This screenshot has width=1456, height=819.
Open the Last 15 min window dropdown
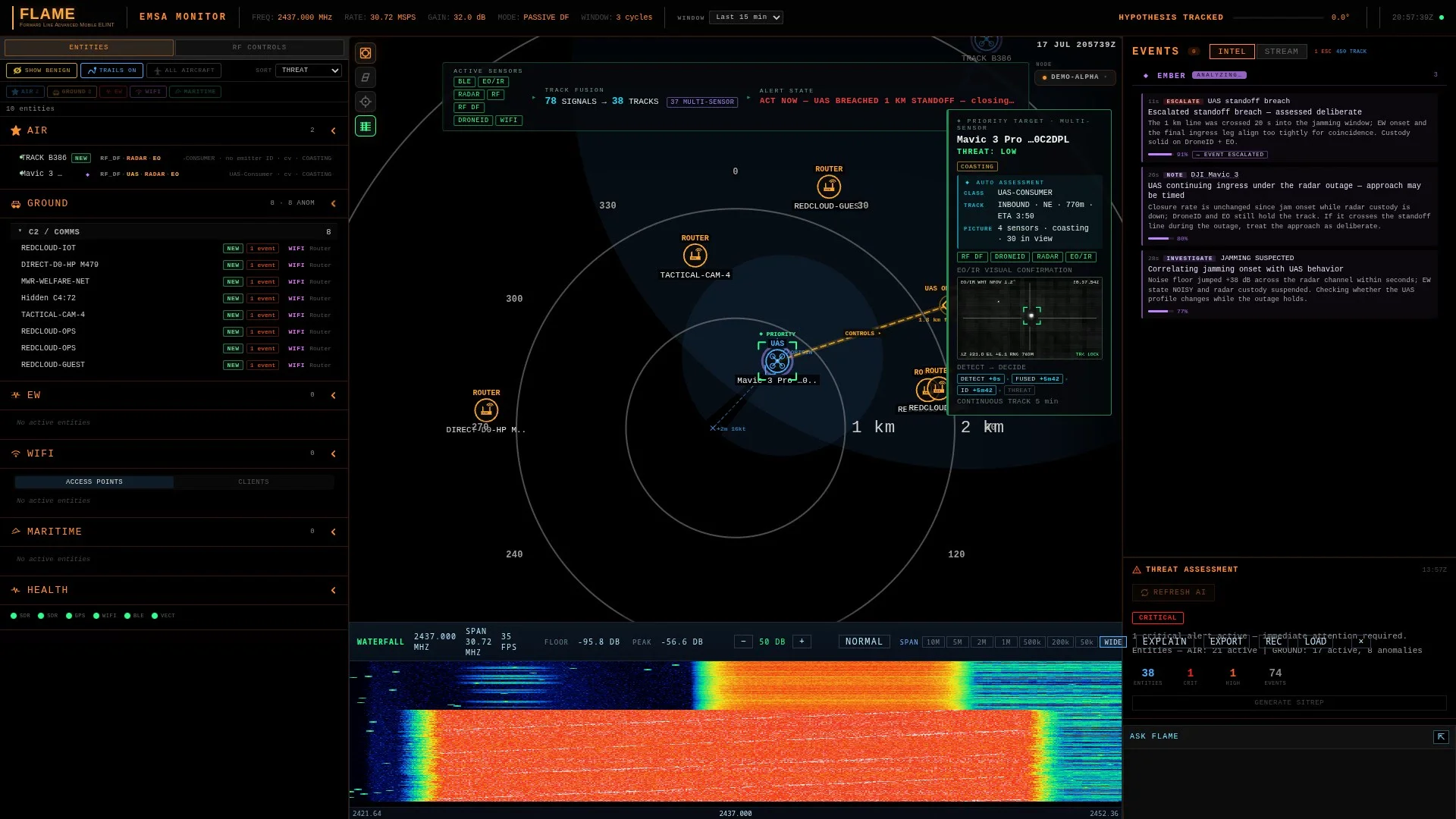(746, 17)
